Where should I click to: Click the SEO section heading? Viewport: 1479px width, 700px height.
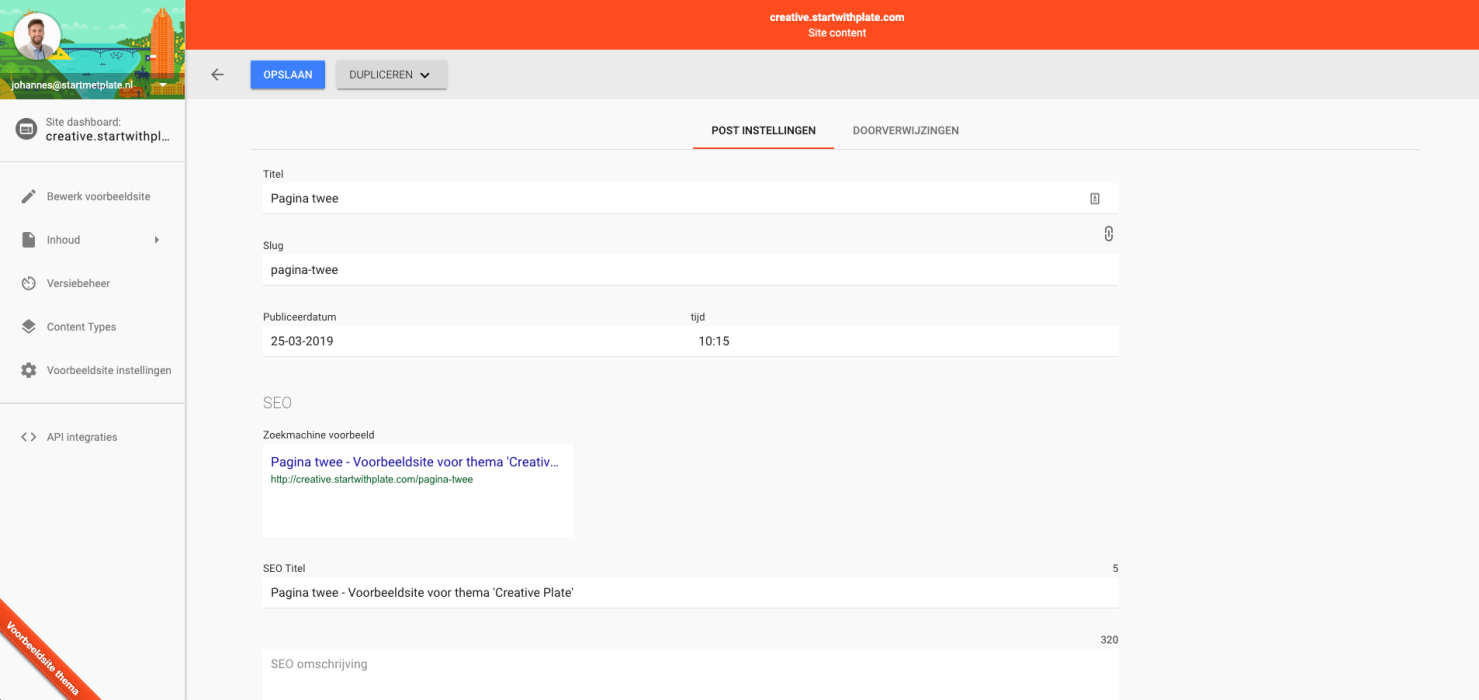(x=277, y=403)
